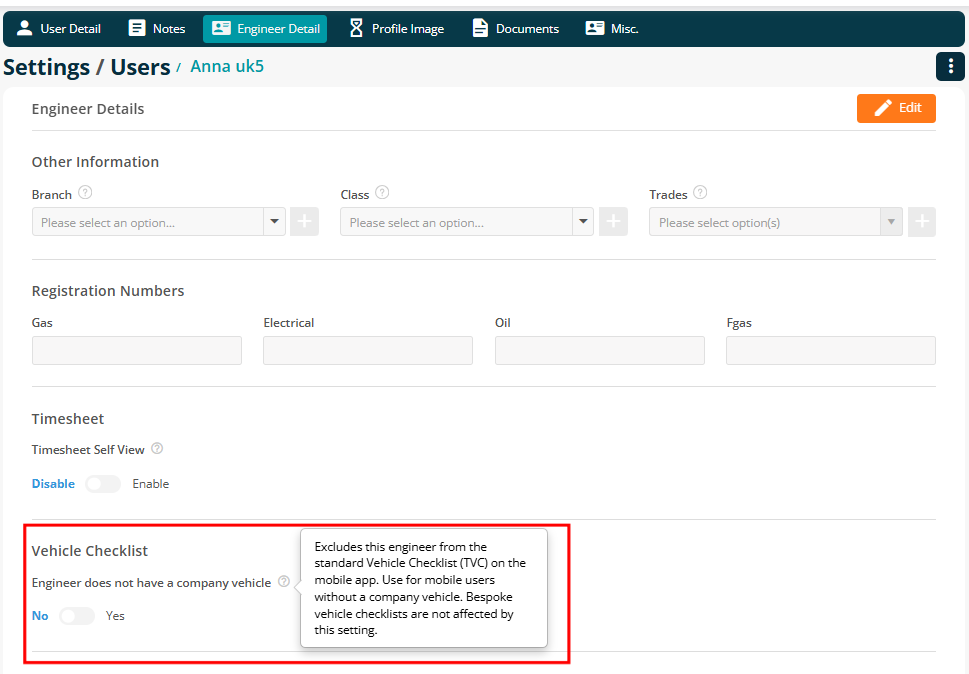
Task: Go to the Profile Image tab
Action: click(x=396, y=28)
